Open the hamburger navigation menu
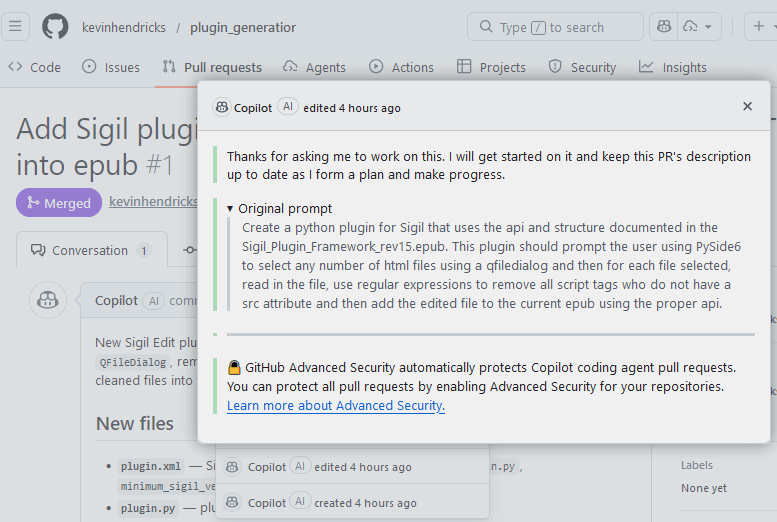This screenshot has width=777, height=522. [16, 27]
